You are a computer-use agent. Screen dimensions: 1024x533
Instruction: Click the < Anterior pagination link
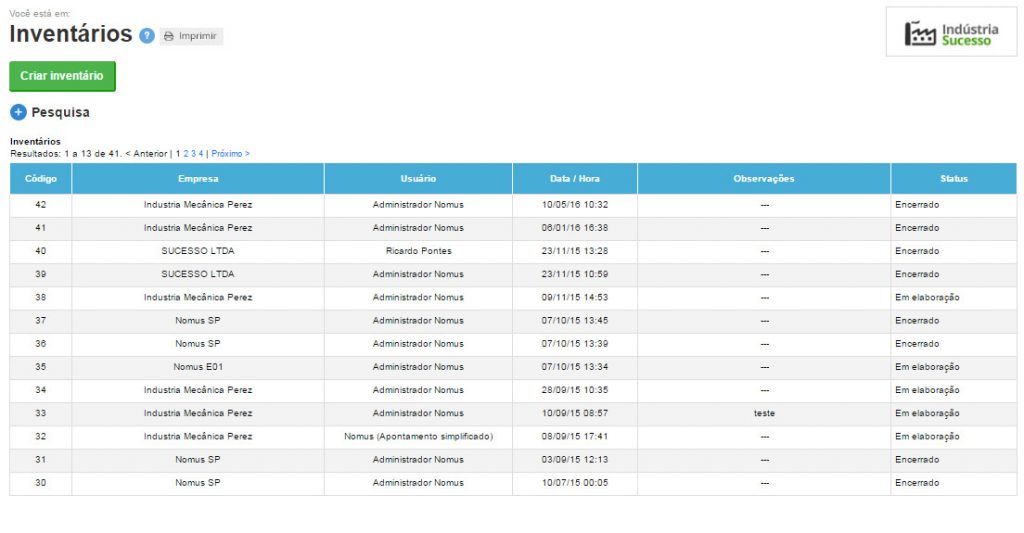click(146, 154)
